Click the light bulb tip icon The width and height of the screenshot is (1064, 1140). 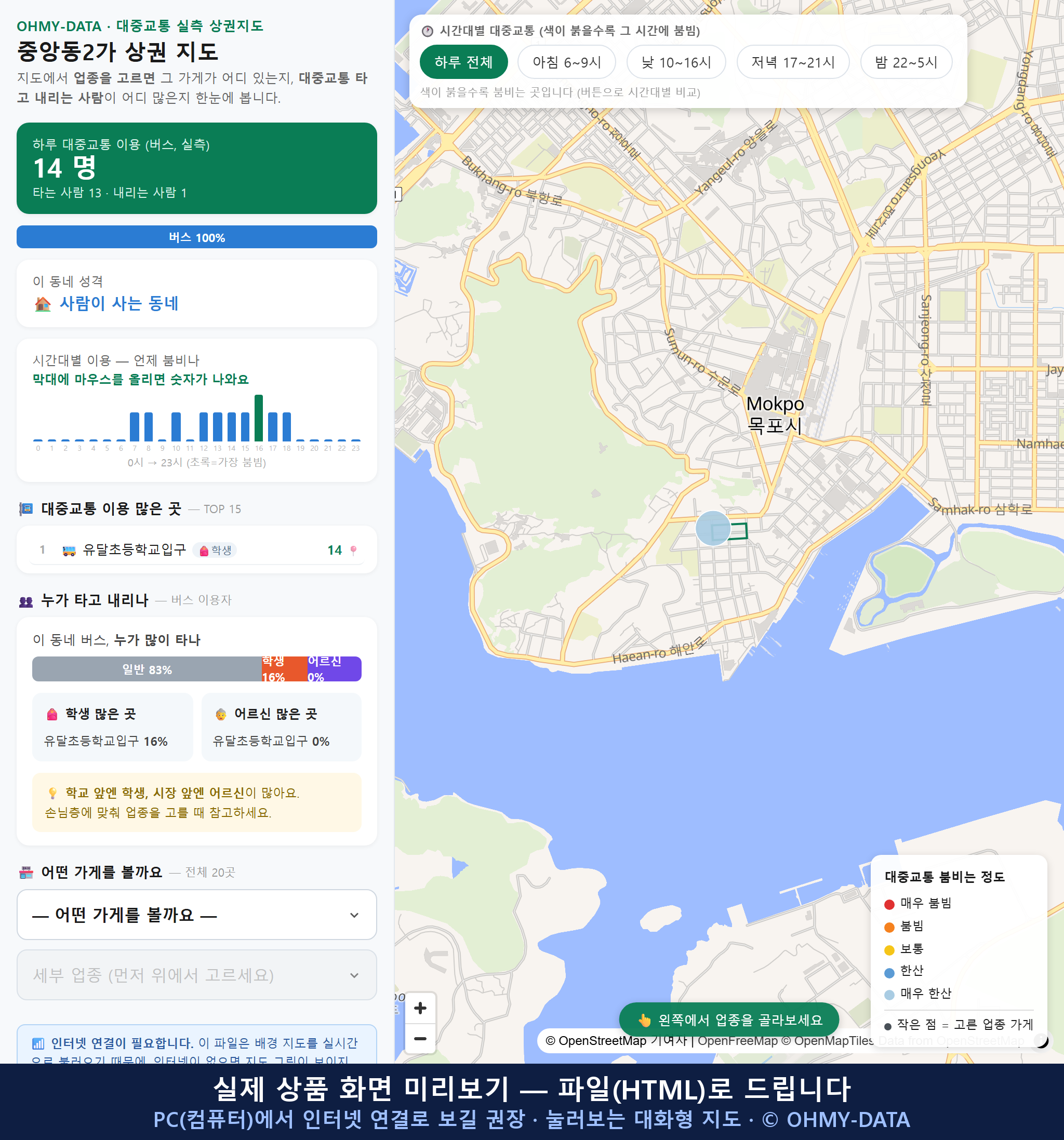click(x=53, y=793)
